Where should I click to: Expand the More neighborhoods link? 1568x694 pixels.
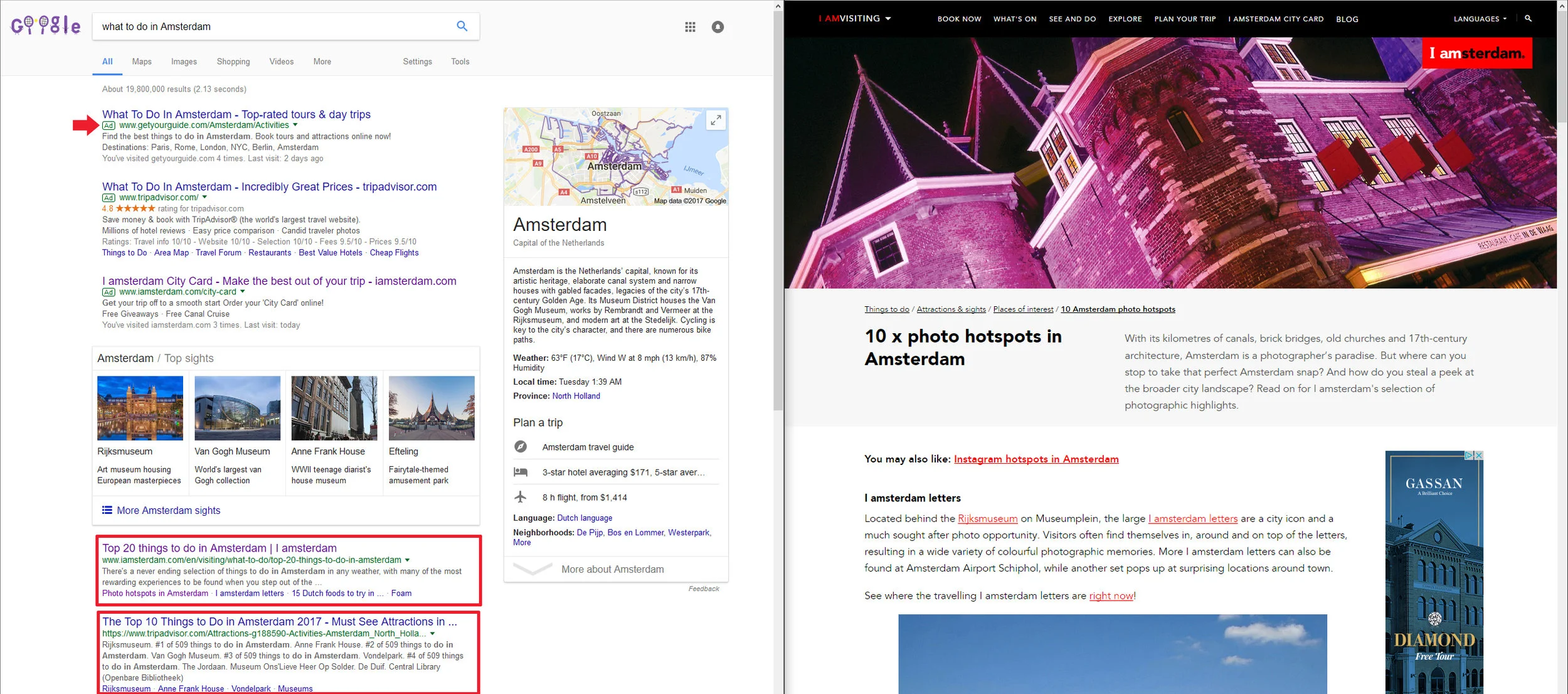(x=522, y=543)
